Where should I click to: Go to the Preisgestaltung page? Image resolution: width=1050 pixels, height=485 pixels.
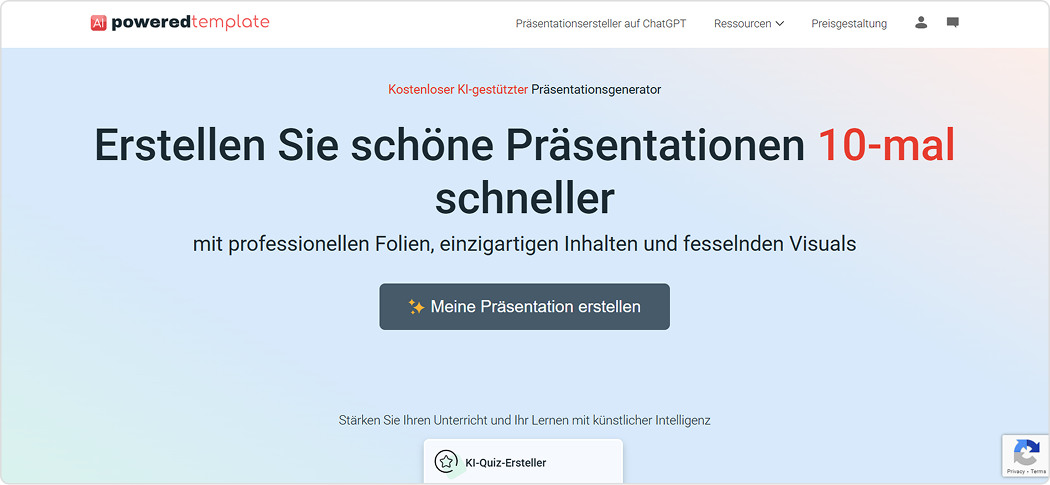(848, 23)
